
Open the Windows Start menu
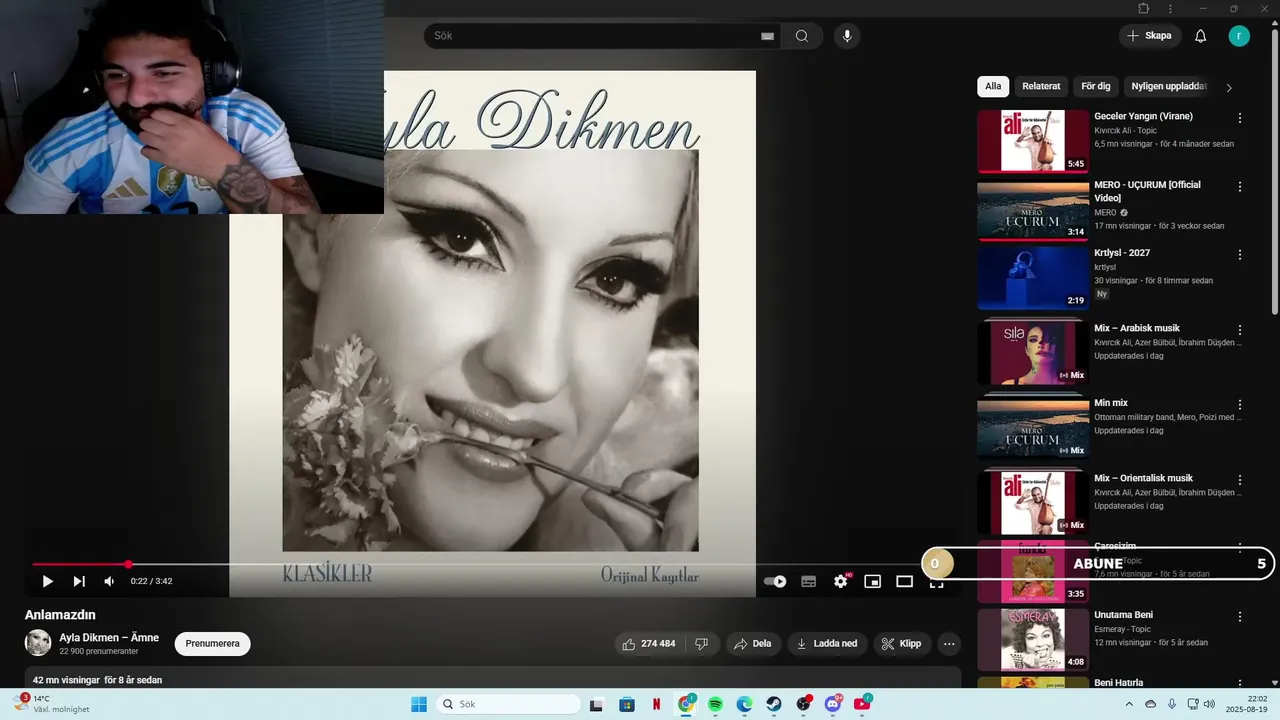coord(419,704)
